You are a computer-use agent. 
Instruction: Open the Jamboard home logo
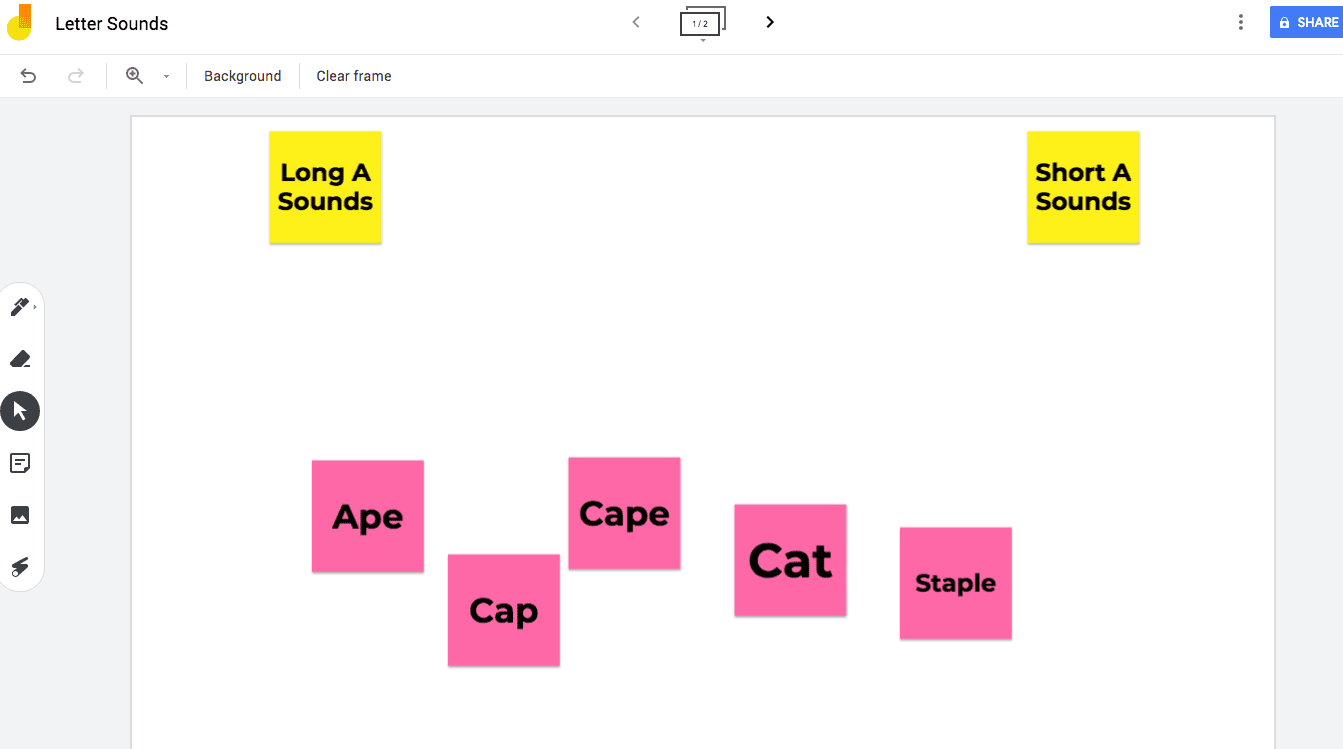[20, 22]
